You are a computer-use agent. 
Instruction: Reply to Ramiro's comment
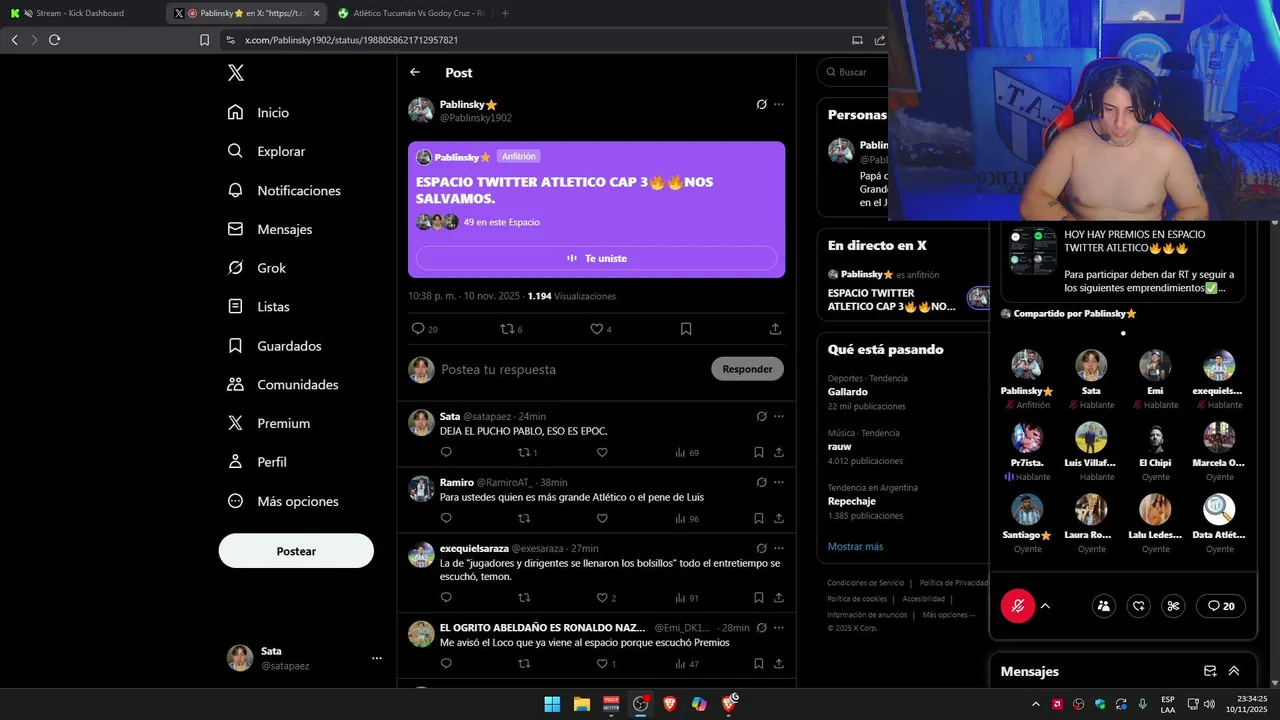click(x=446, y=518)
